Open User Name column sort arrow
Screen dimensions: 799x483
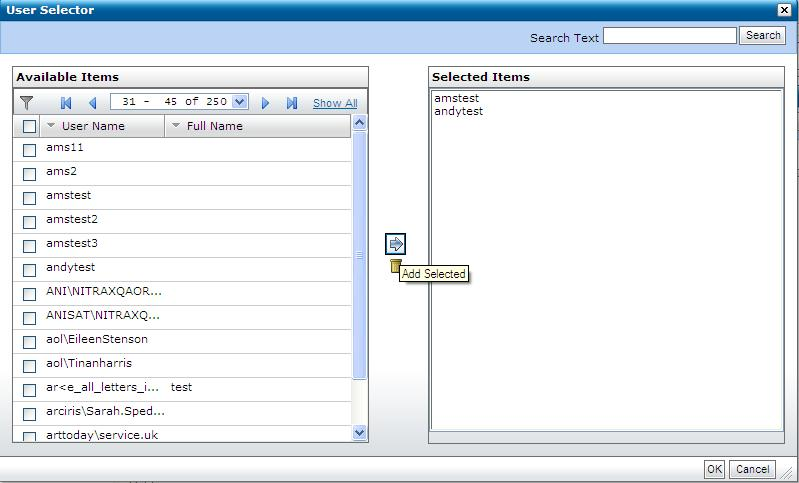[50, 125]
